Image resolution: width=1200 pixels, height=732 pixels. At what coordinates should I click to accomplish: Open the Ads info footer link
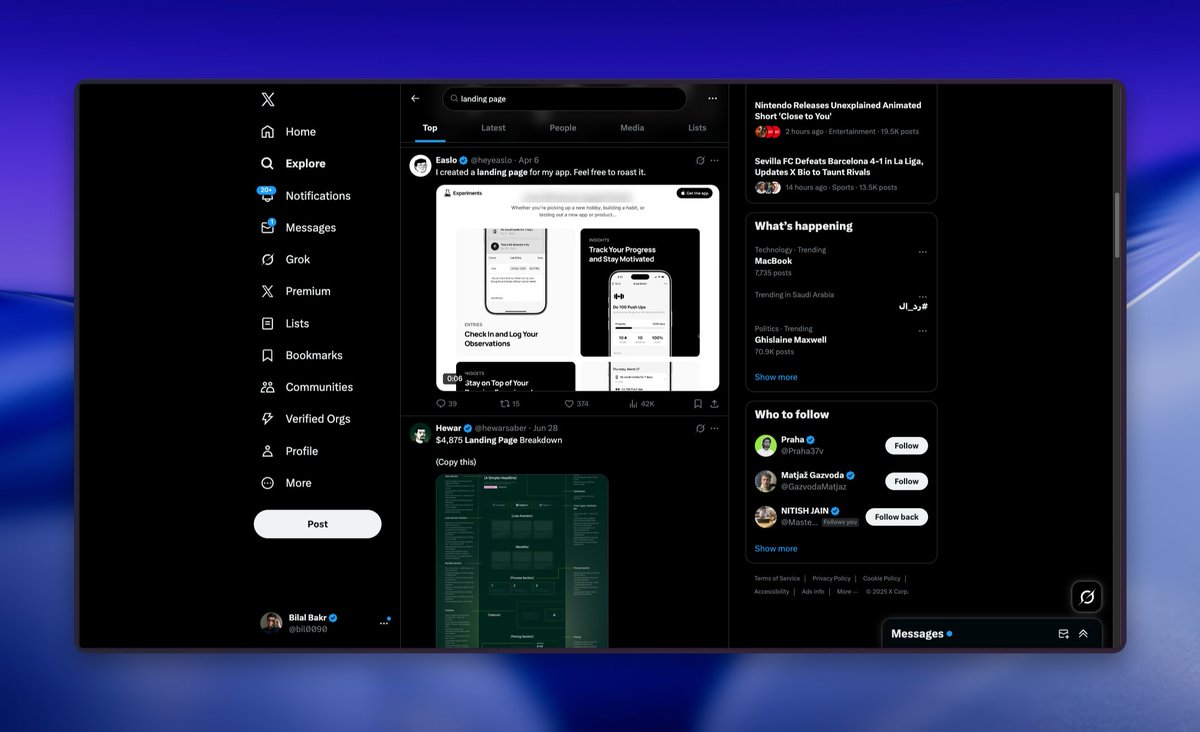[x=813, y=591]
